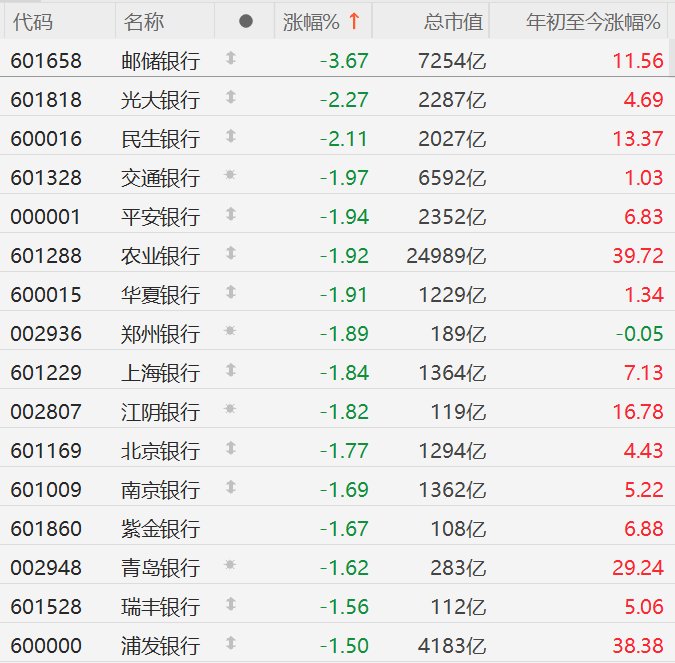Click the 7254亿 market cap cell
The height and width of the screenshot is (663, 675).
(x=452, y=61)
